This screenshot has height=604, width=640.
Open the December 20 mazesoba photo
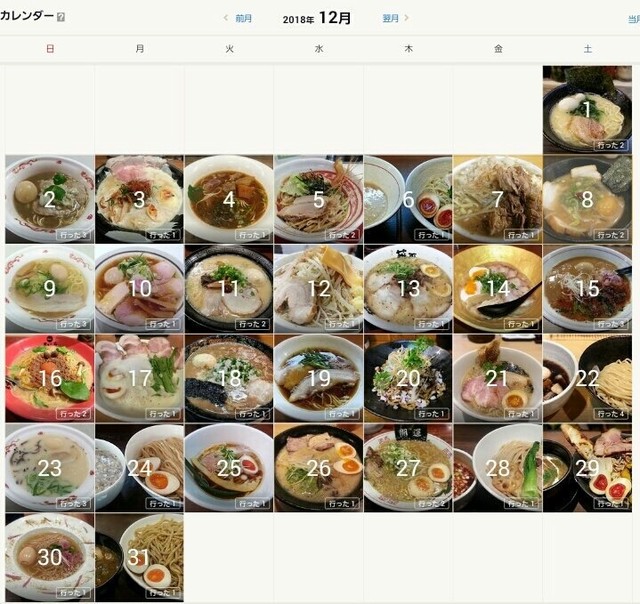click(x=408, y=378)
